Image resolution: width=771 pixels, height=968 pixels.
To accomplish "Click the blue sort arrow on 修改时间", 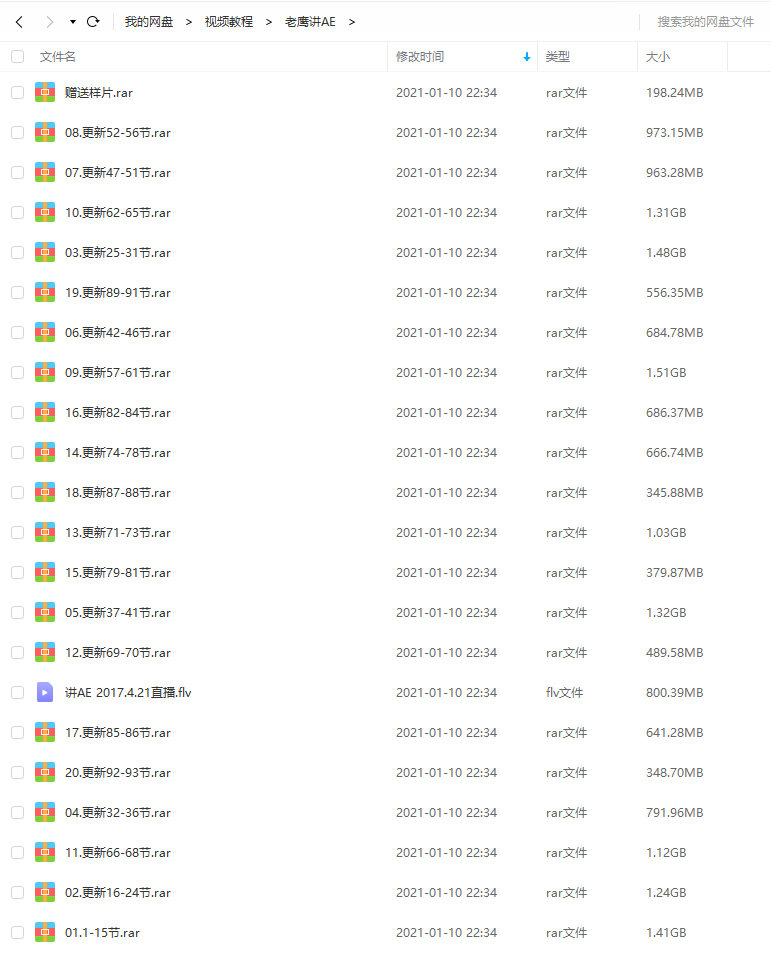I will pyautogui.click(x=527, y=57).
